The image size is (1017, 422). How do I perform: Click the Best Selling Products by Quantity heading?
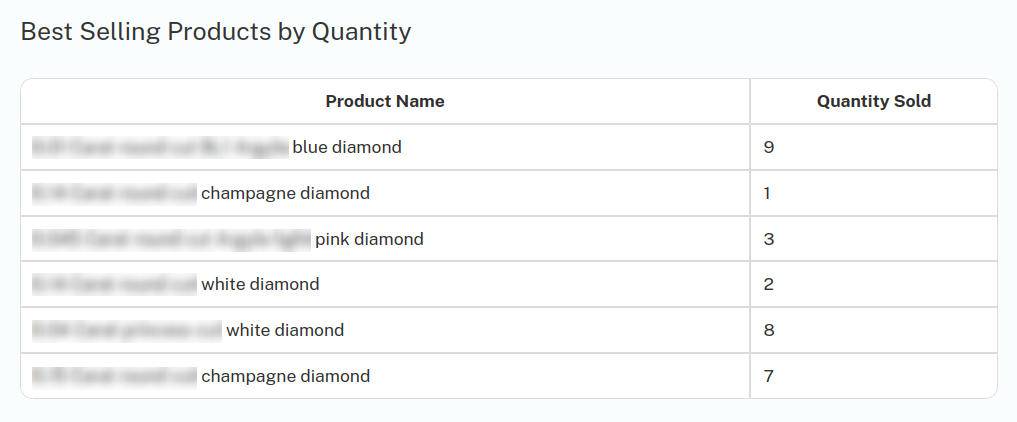216,32
